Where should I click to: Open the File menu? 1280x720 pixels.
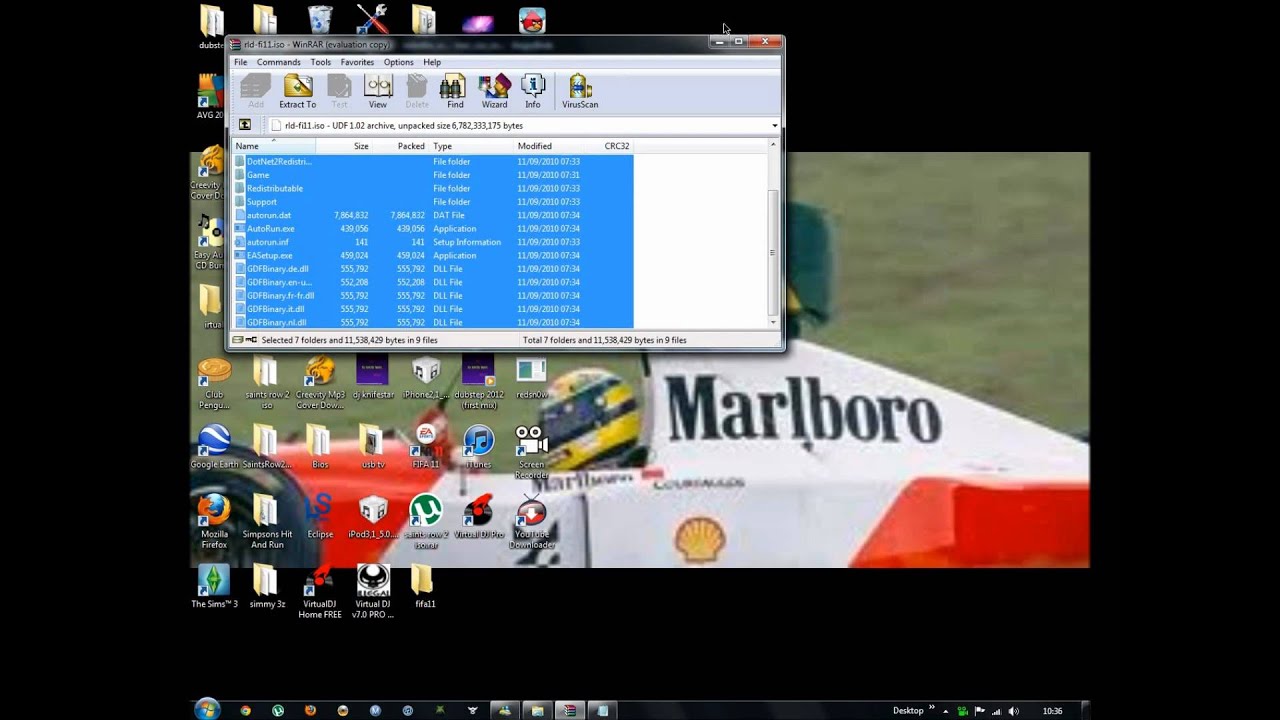point(240,62)
